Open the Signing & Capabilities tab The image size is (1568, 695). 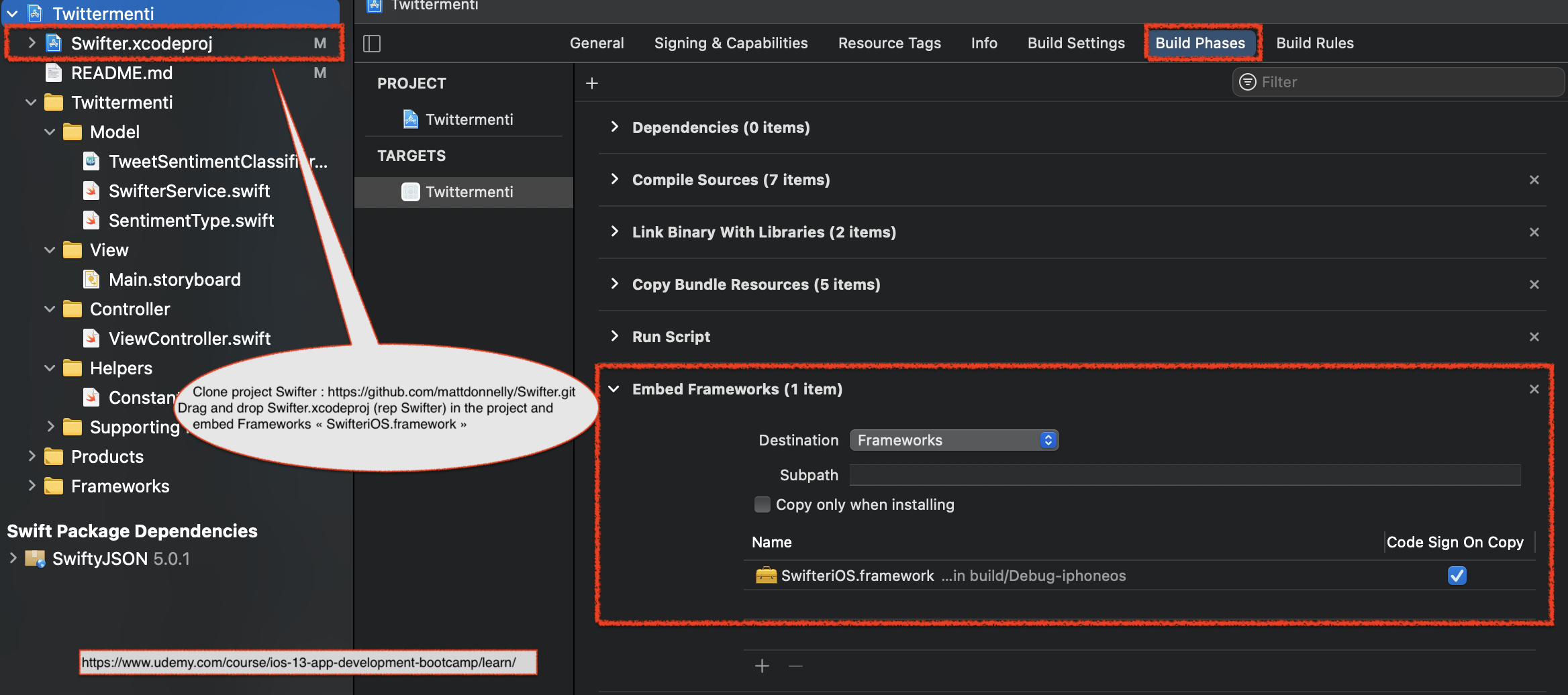click(731, 43)
